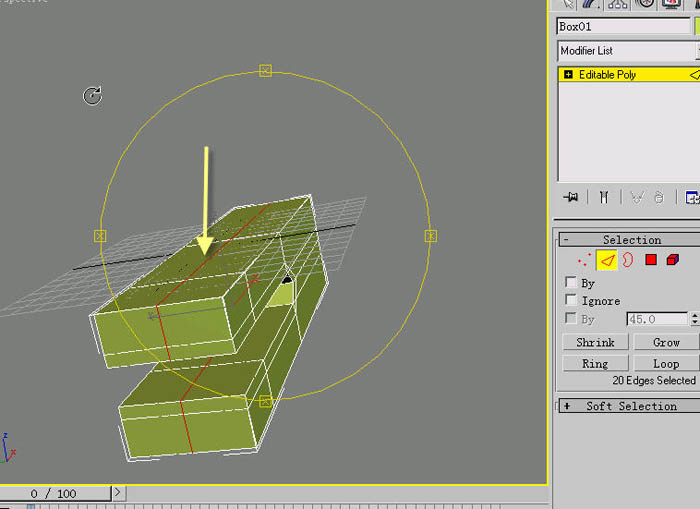Image resolution: width=700 pixels, height=509 pixels.
Task: Click the Make Unique icon
Action: point(637,197)
